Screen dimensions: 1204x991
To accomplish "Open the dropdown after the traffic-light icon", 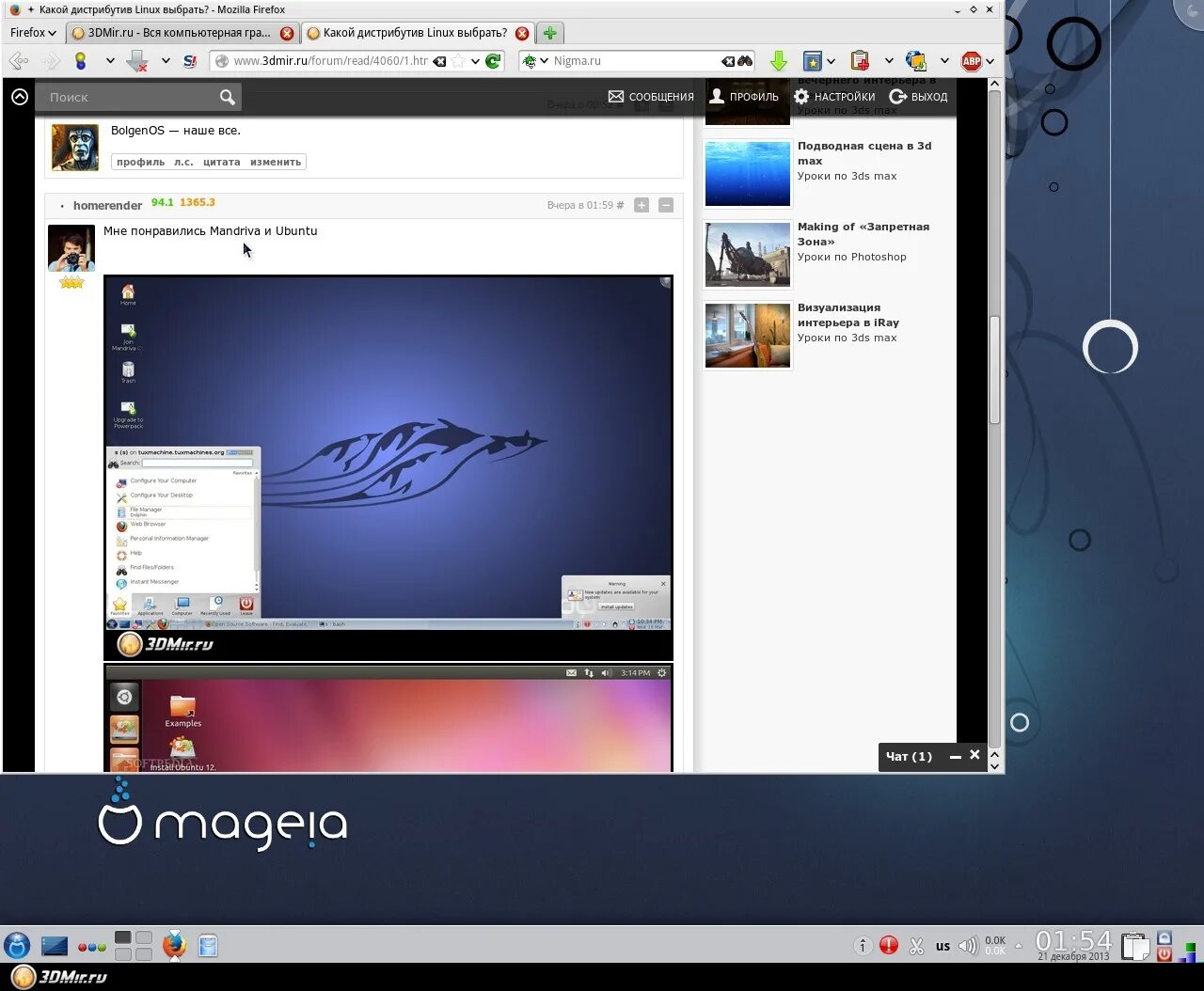I will pyautogui.click(x=110, y=61).
